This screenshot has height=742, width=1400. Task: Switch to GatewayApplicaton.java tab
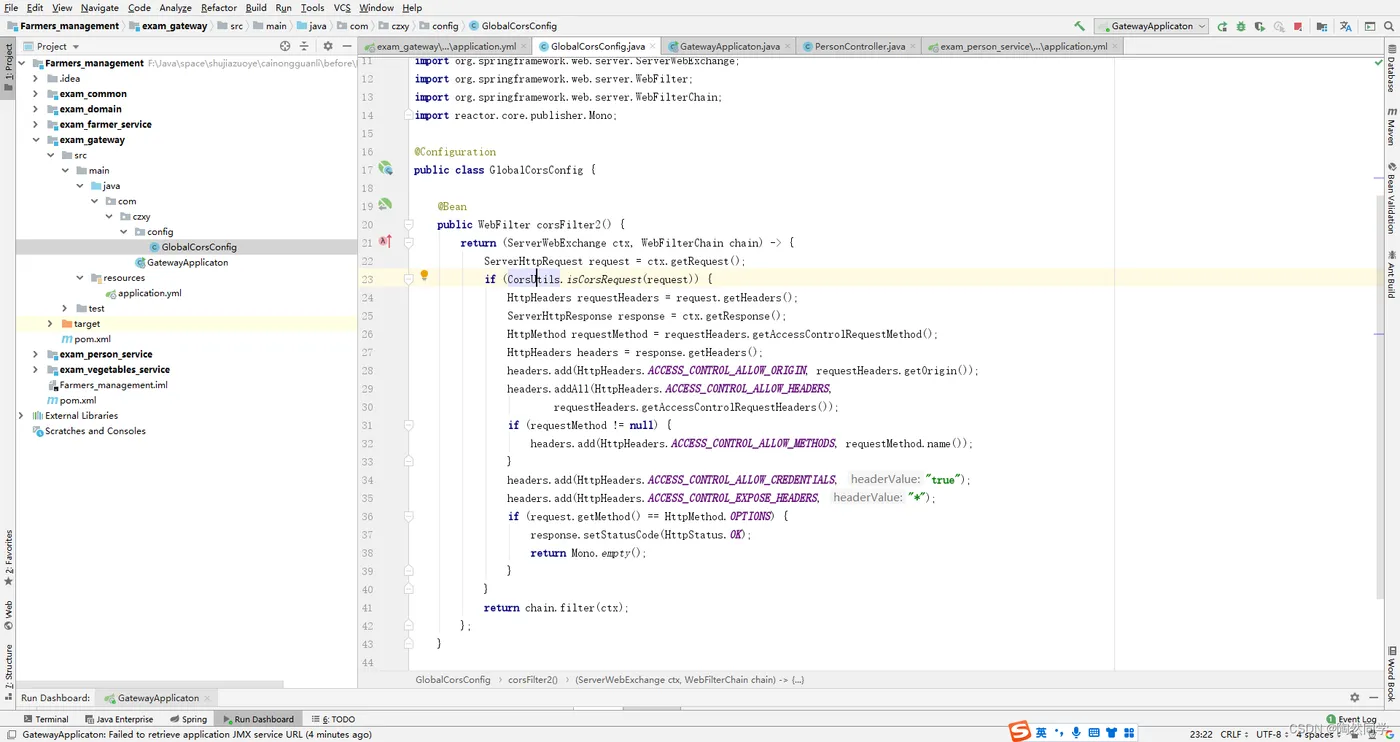click(x=730, y=46)
